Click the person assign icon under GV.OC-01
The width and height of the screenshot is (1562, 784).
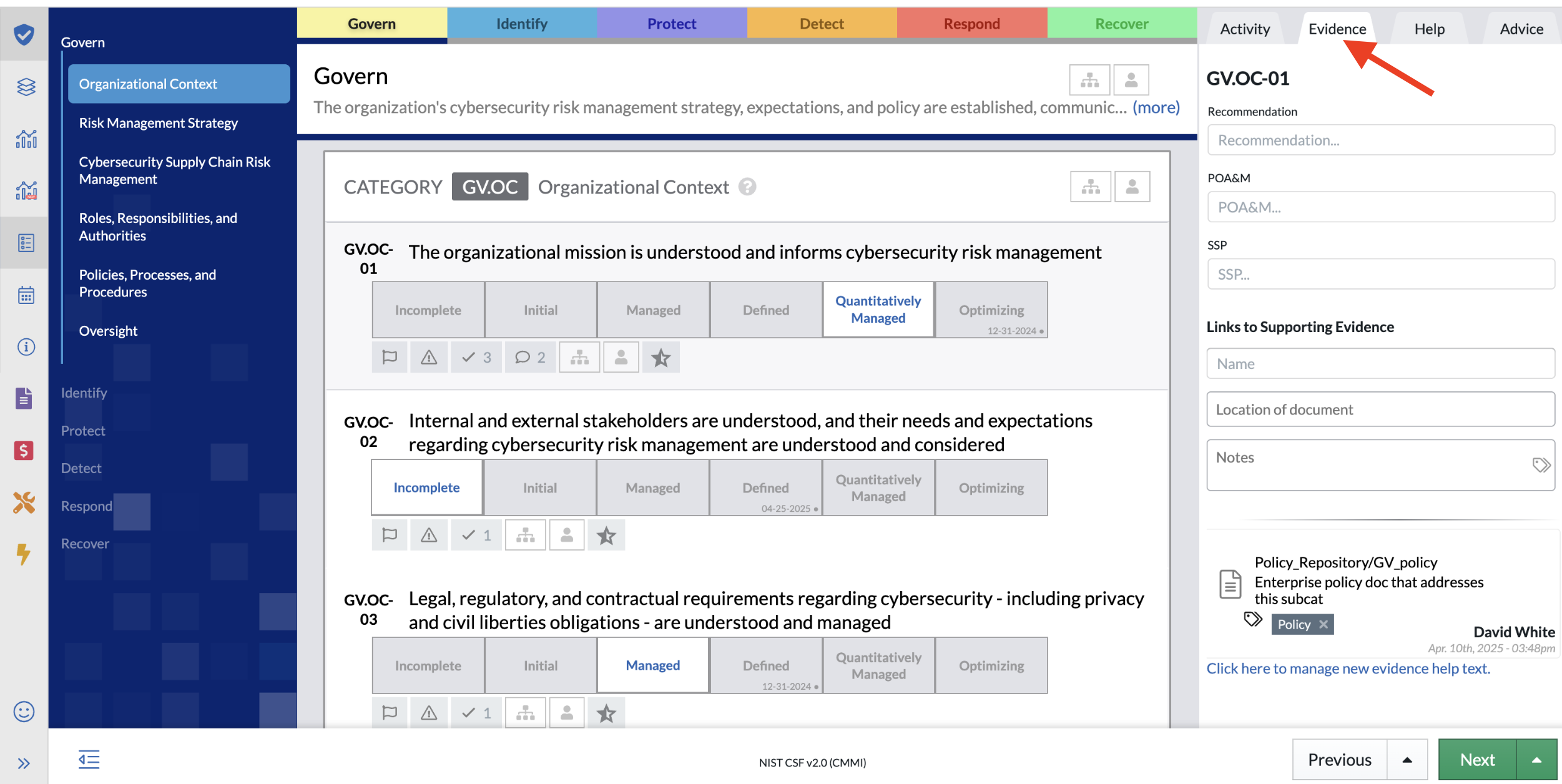coord(621,357)
